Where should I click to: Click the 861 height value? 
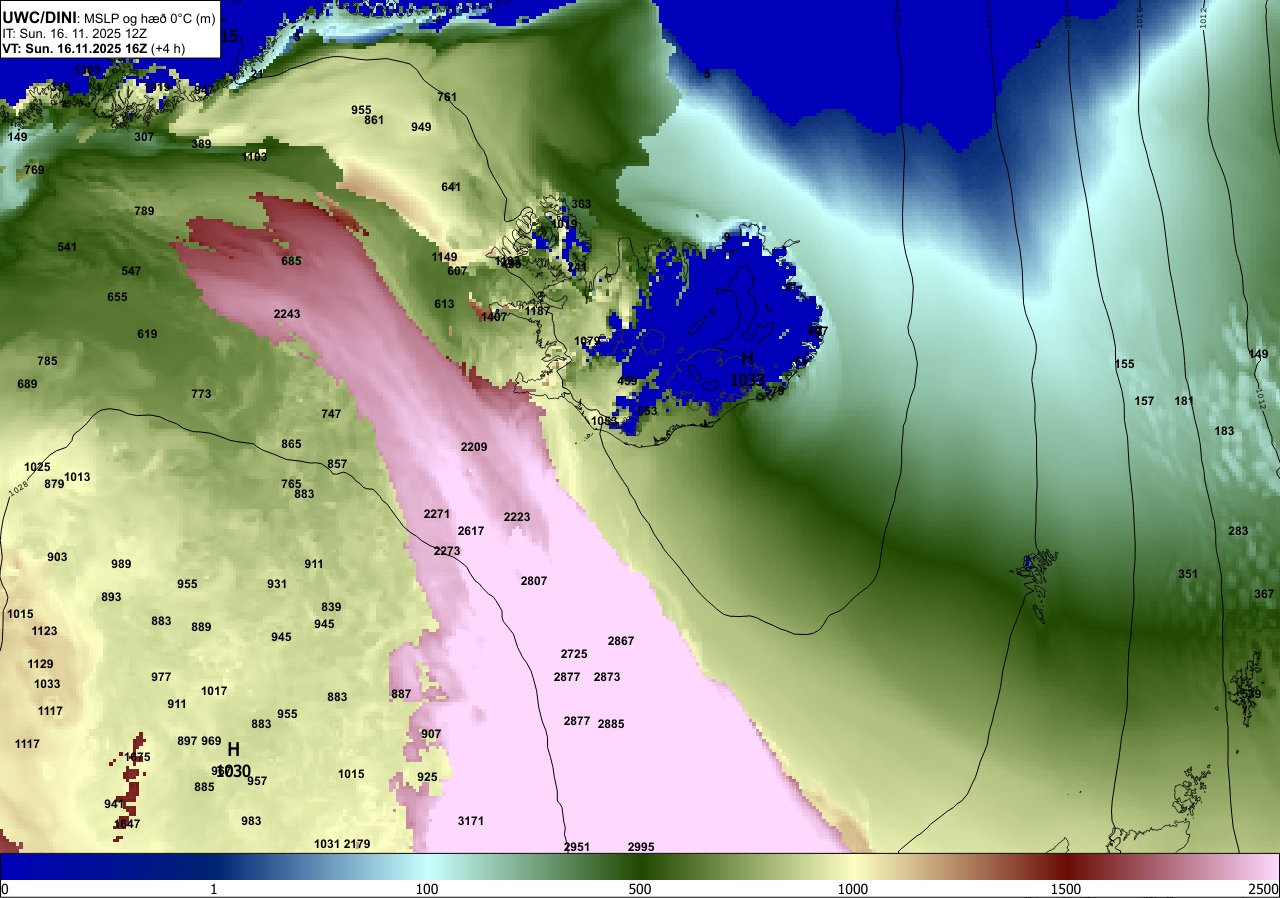(x=374, y=120)
